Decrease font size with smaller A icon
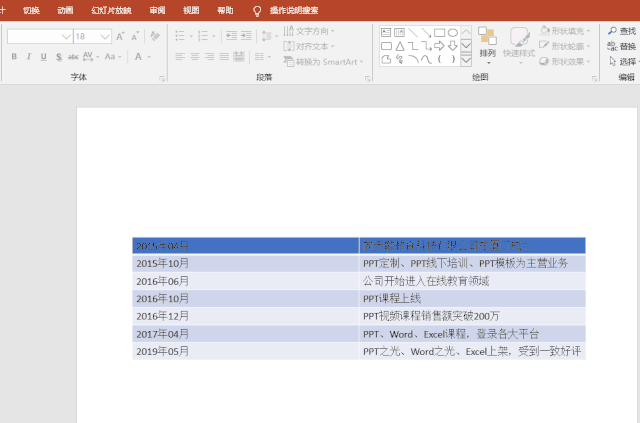Viewport: 640px width, 423px height. coord(135,36)
